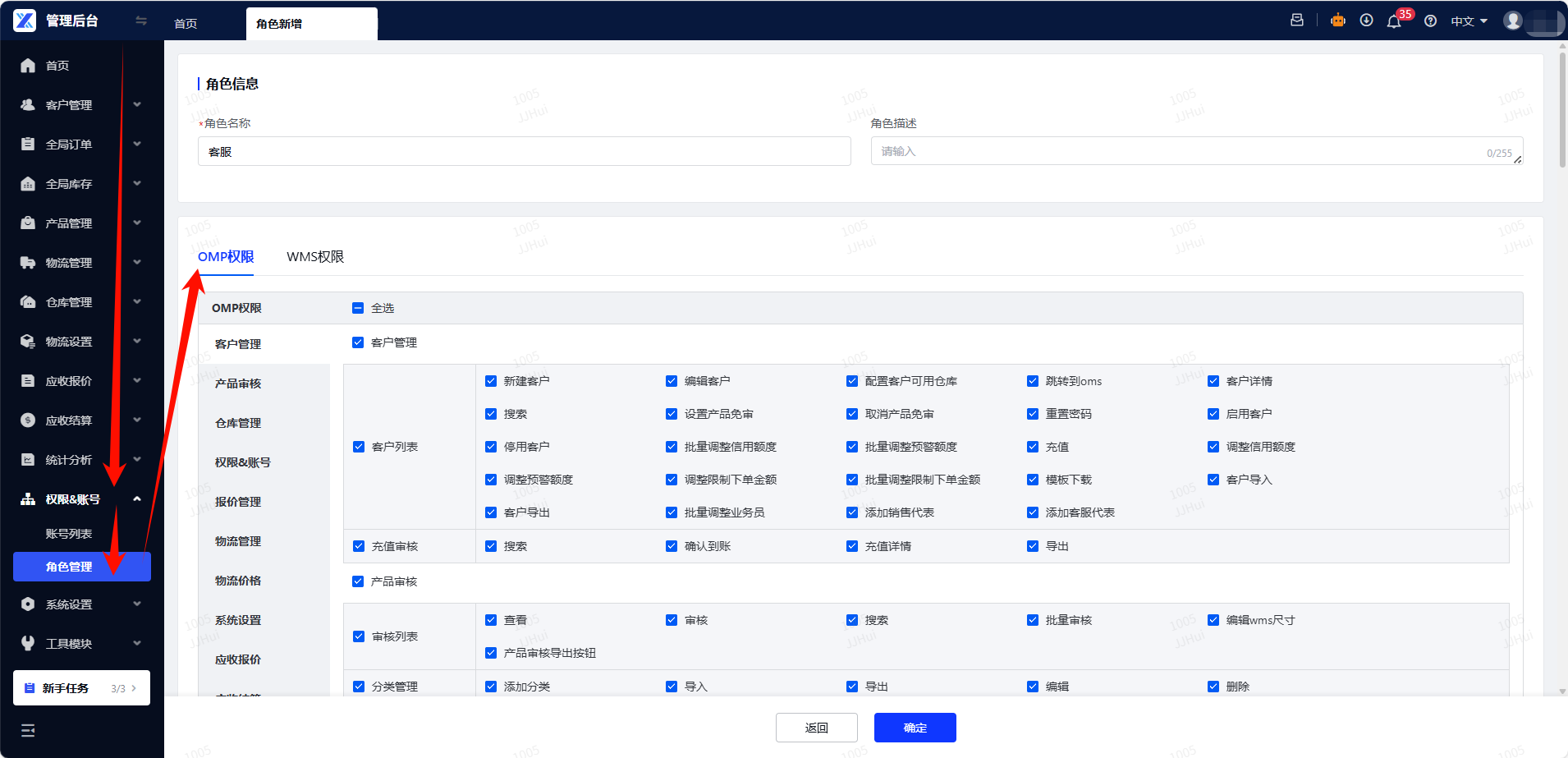
Task: Click the user avatar icon
Action: 1513,21
